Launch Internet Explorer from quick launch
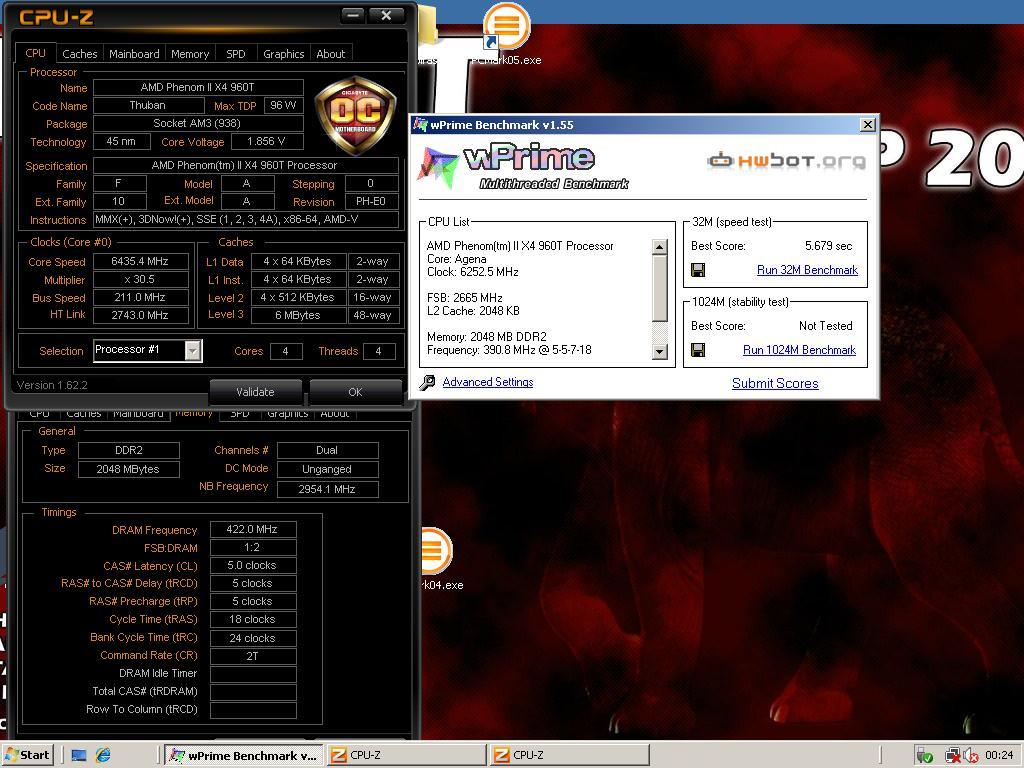Viewport: 1024px width, 768px height. pyautogui.click(x=103, y=756)
